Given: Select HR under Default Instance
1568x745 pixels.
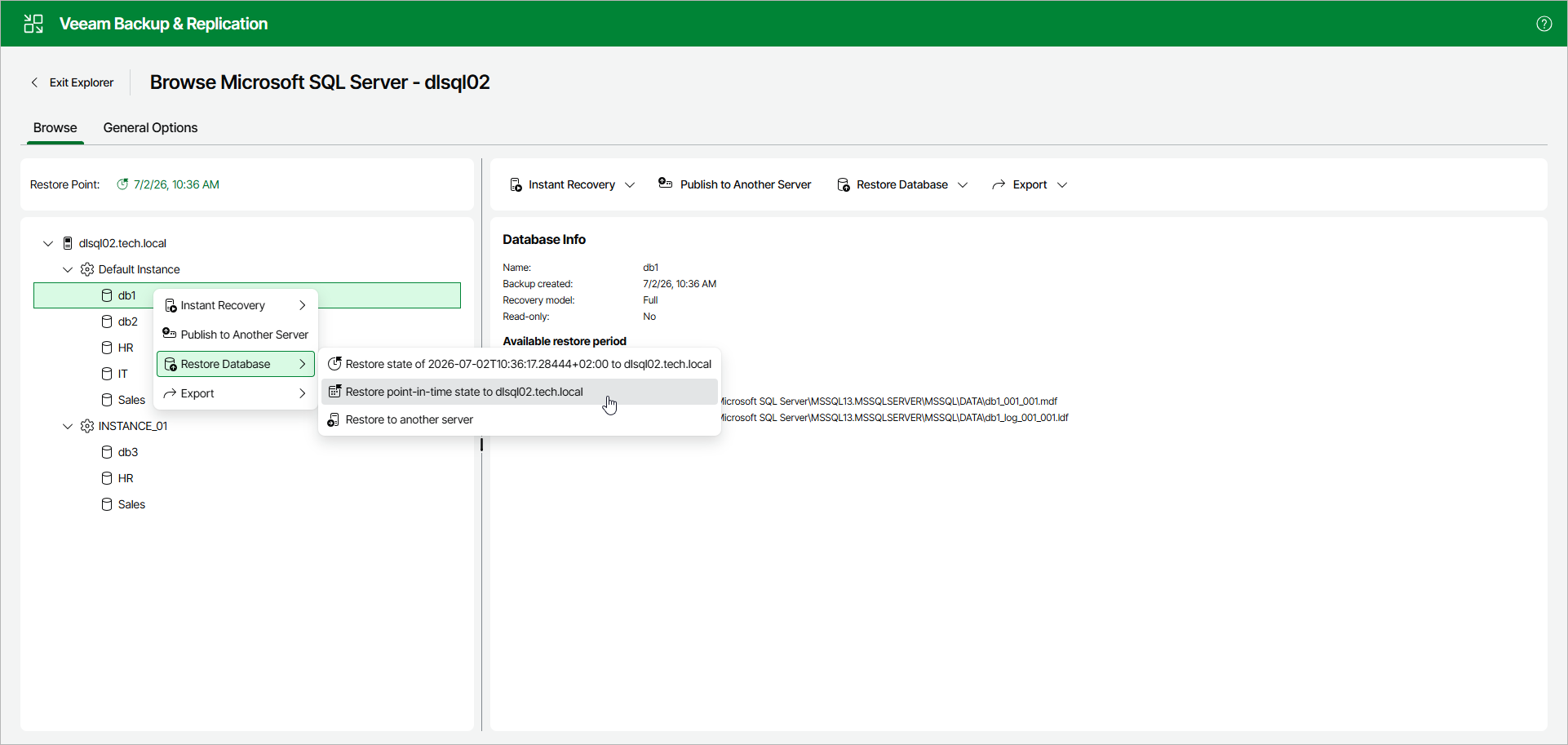Looking at the screenshot, I should pyautogui.click(x=126, y=348).
